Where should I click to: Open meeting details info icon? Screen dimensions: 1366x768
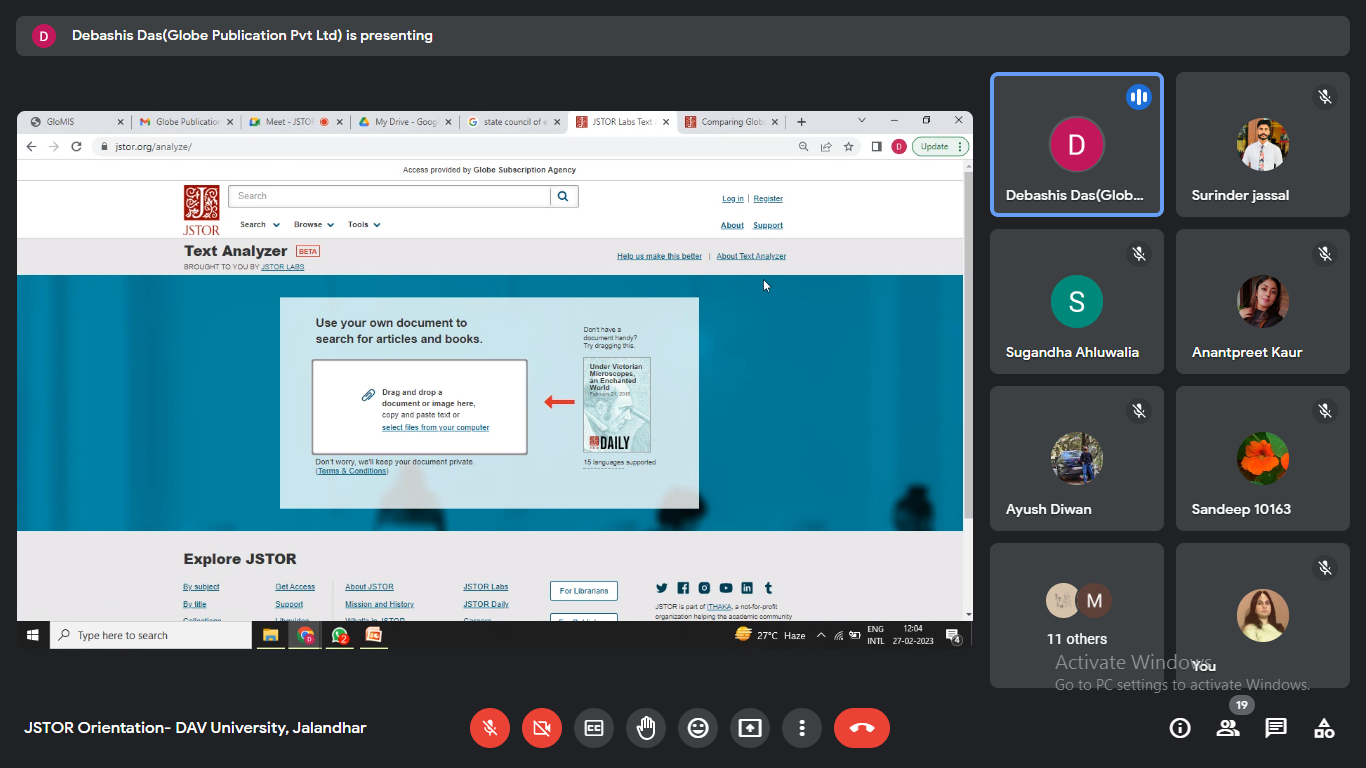pos(1180,729)
